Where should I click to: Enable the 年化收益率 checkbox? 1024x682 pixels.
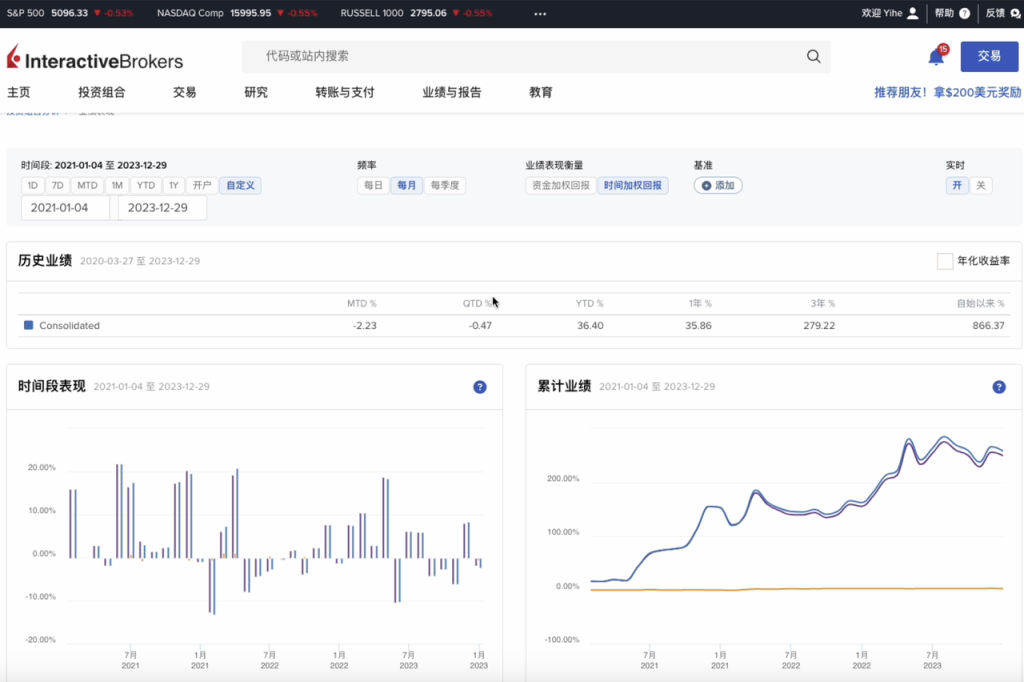pos(944,261)
